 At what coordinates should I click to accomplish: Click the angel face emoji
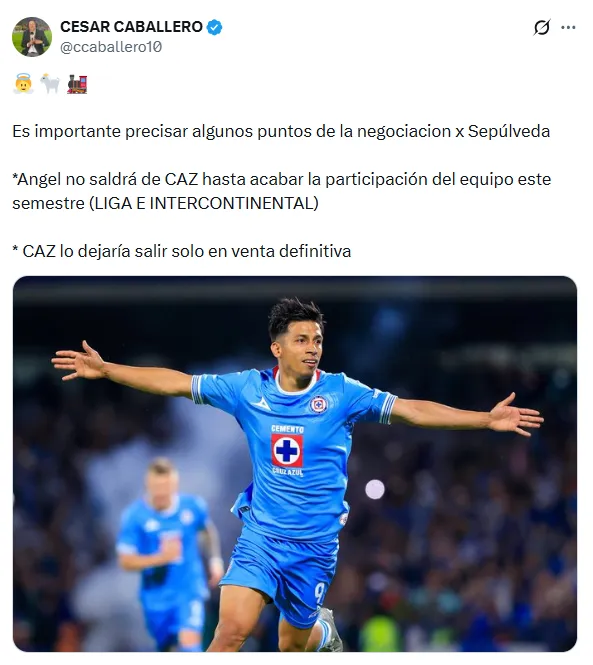tap(23, 84)
